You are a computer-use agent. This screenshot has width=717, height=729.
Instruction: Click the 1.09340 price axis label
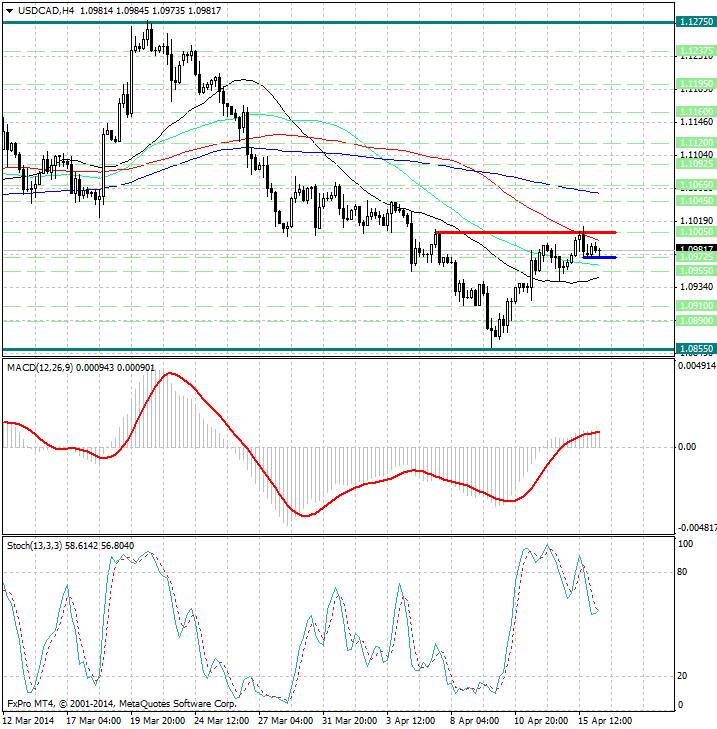(696, 287)
